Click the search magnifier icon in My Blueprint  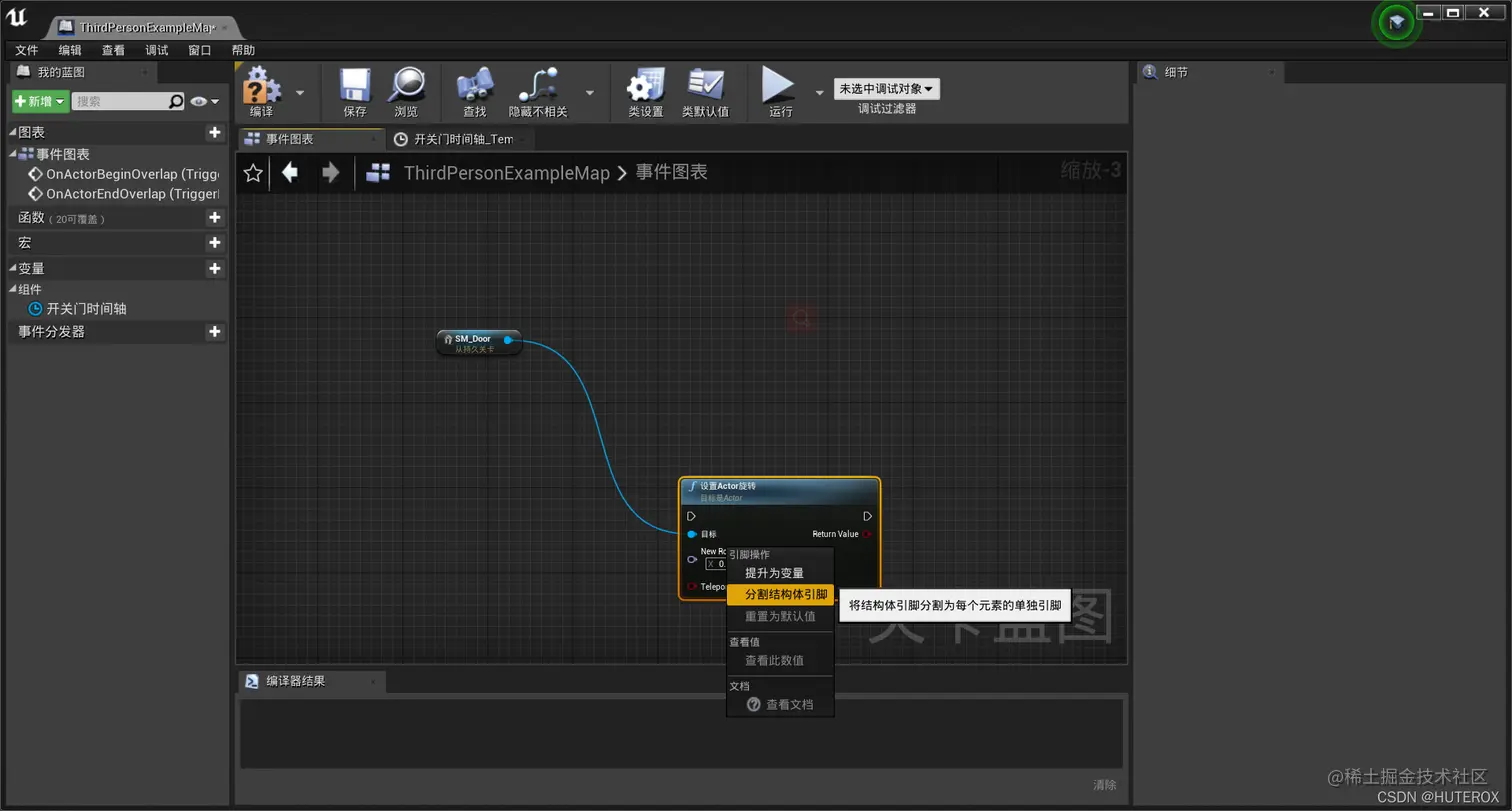point(176,101)
